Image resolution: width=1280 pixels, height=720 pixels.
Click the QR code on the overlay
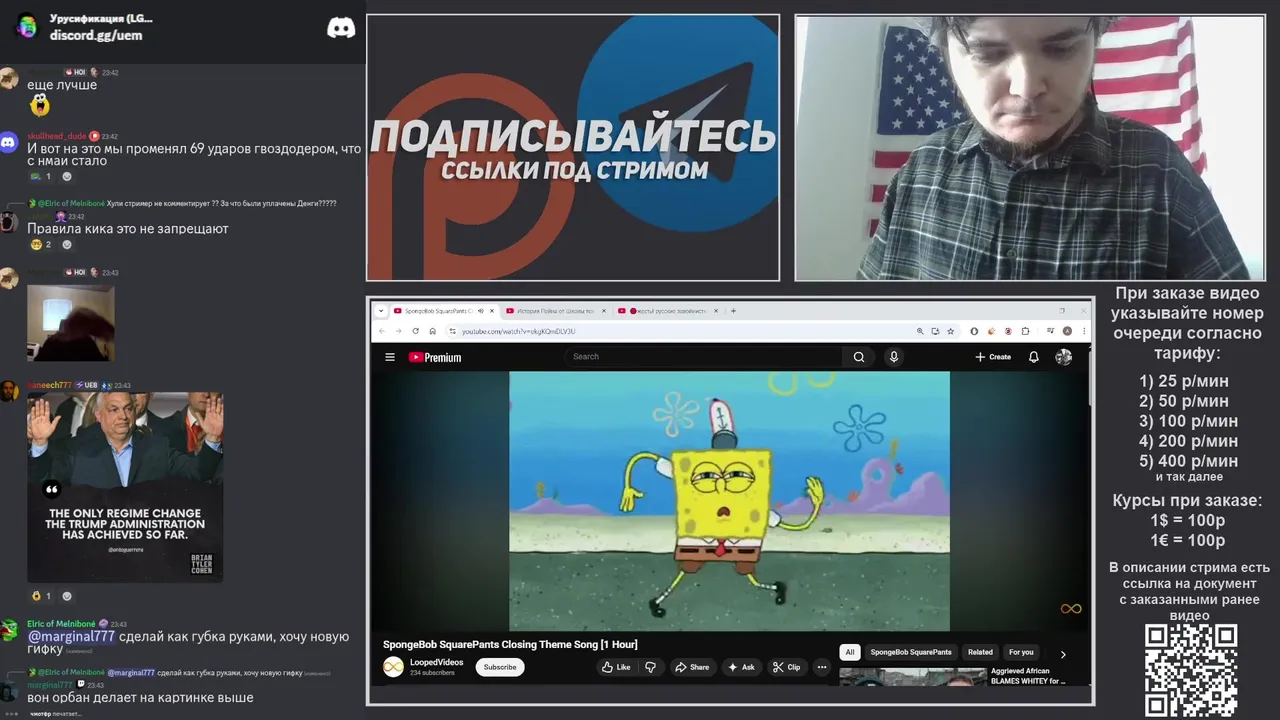(x=1191, y=670)
